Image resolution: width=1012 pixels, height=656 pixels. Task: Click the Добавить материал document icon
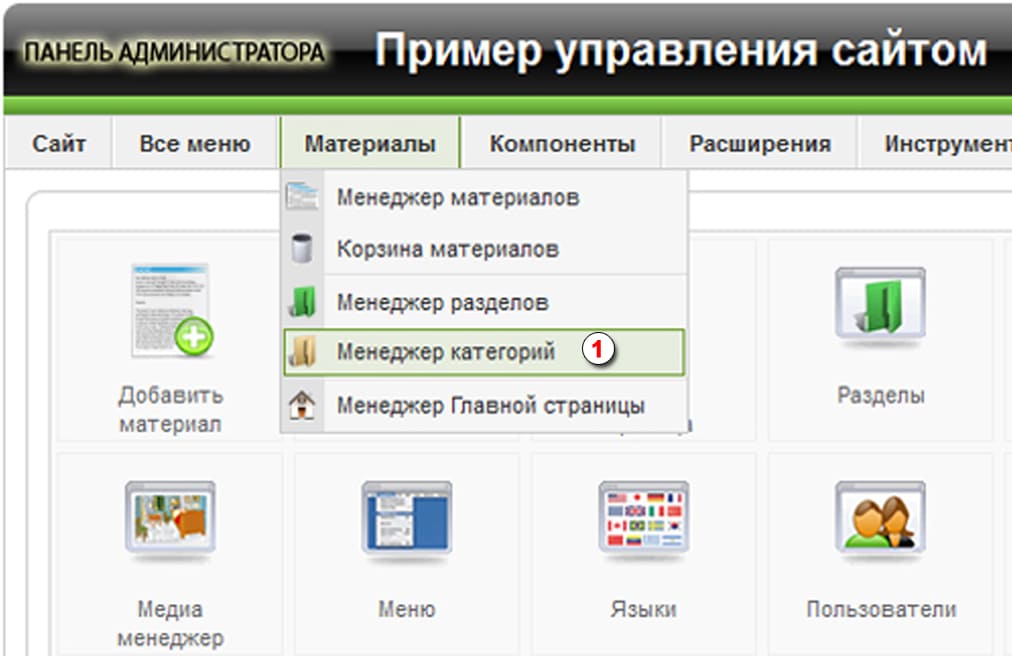coord(171,311)
